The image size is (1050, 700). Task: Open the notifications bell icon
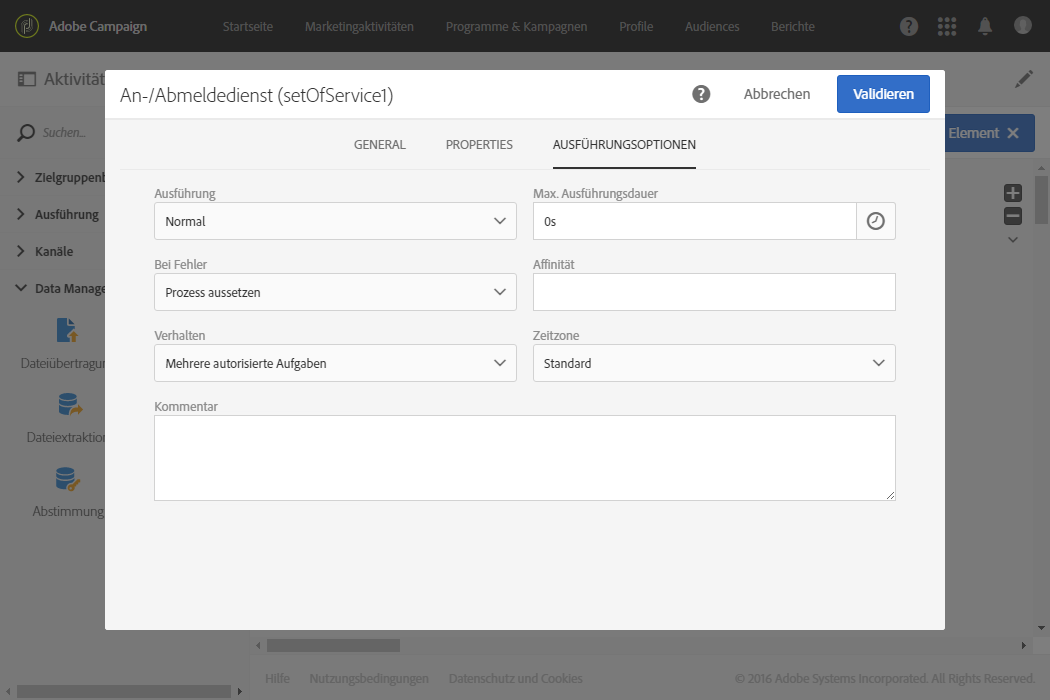985,26
